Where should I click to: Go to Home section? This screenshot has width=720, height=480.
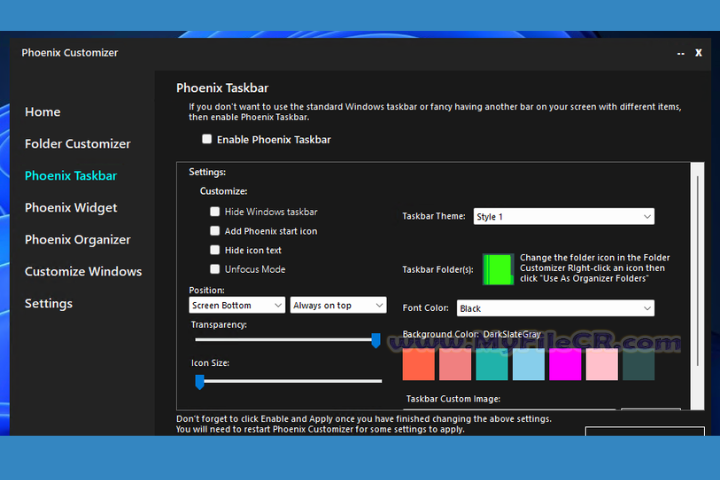[x=43, y=112]
